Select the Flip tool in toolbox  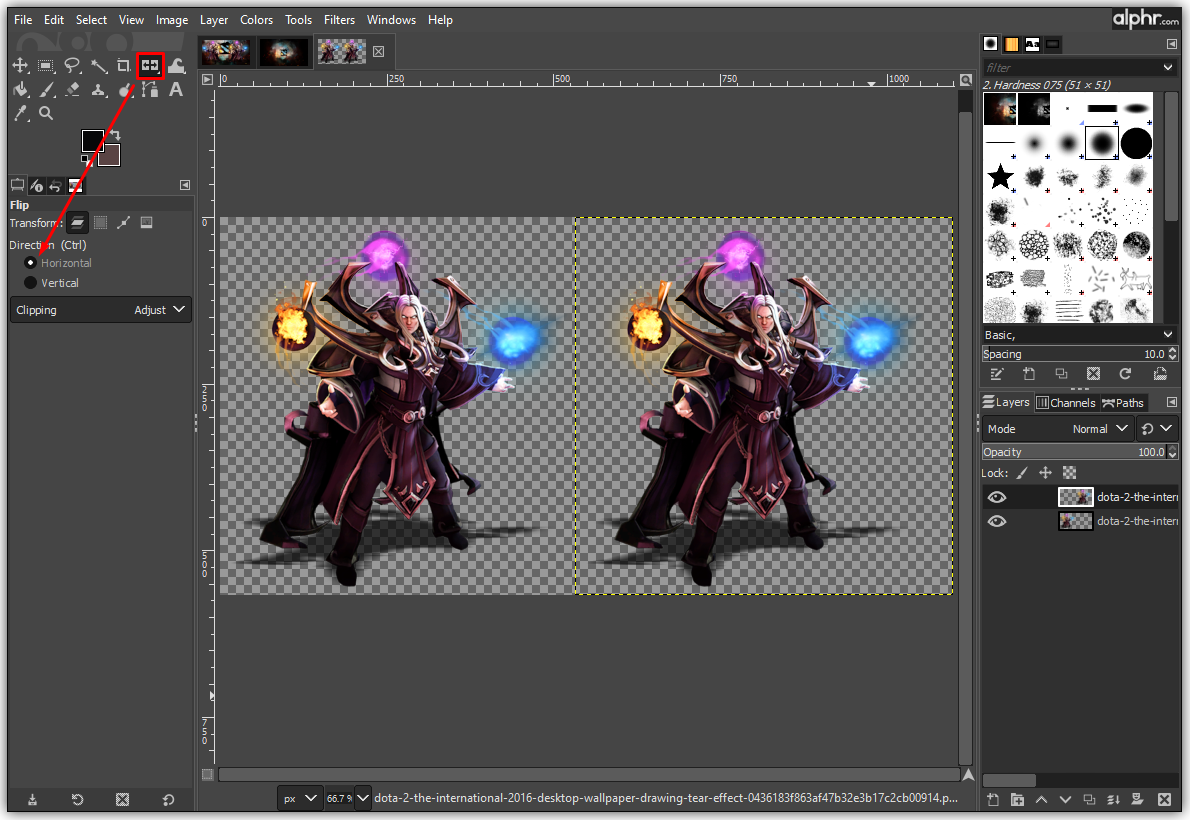pos(150,66)
